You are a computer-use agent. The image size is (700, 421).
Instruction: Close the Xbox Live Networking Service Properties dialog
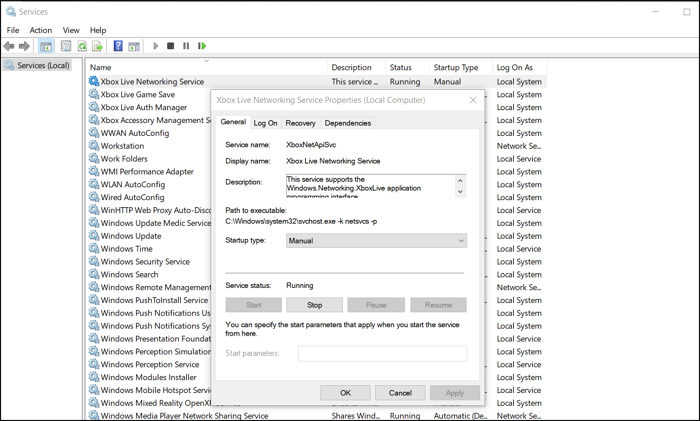[x=473, y=100]
